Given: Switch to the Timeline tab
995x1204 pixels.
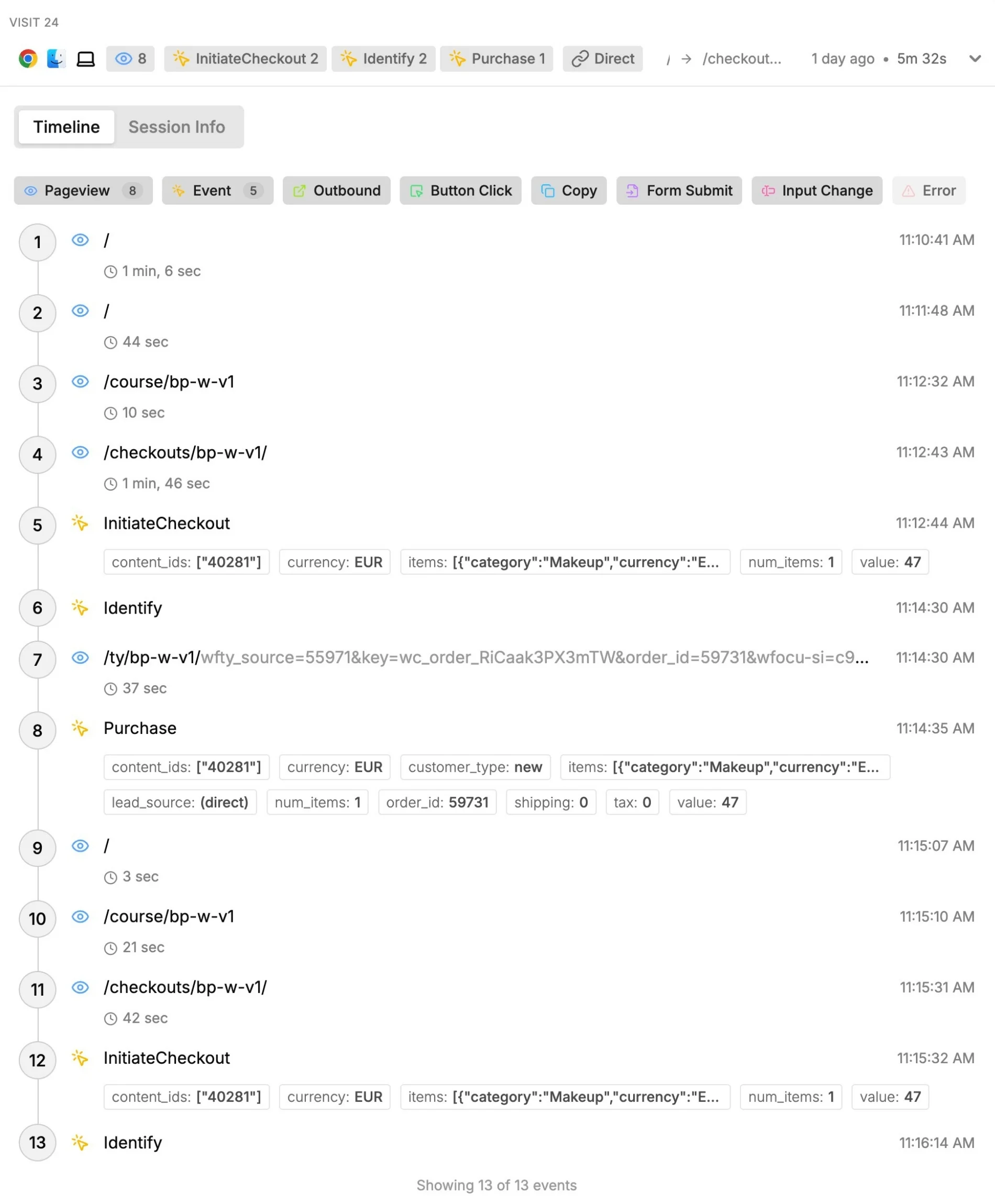Looking at the screenshot, I should tap(67, 127).
